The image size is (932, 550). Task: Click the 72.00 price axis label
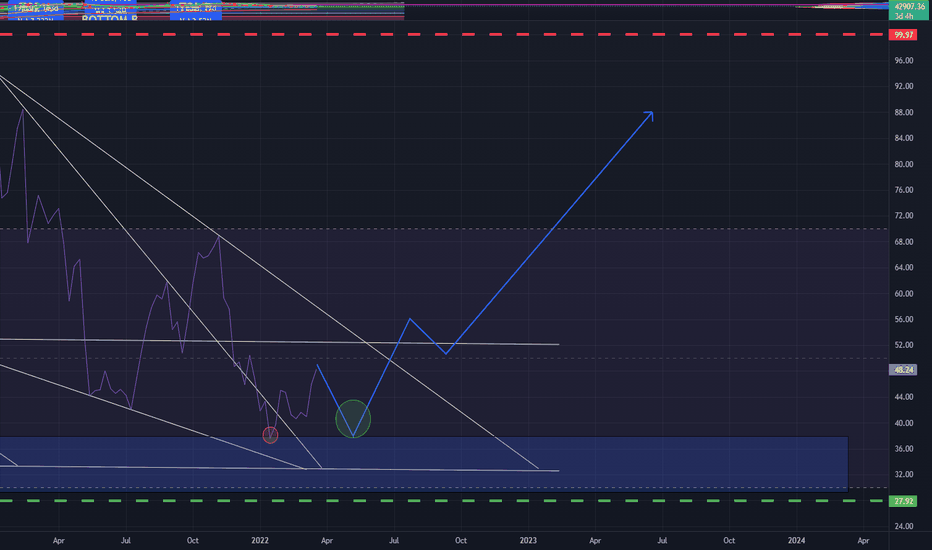click(x=903, y=216)
